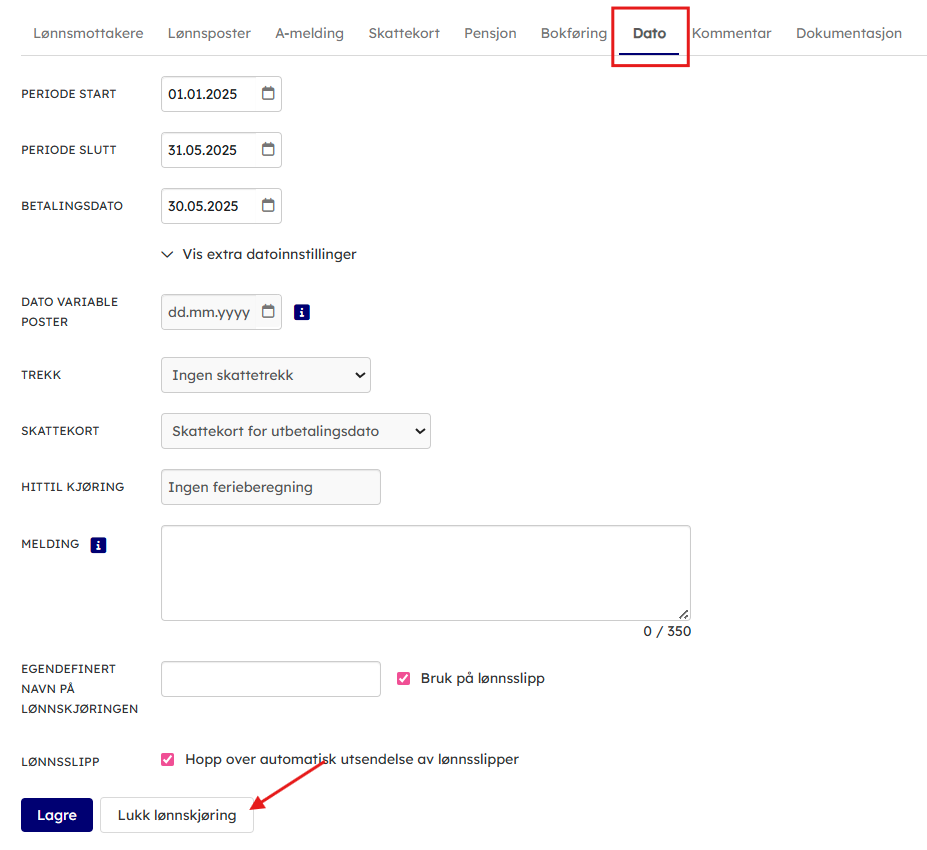Go to the Bokføring tab
This screenshot has width=927, height=850.
tap(573, 33)
